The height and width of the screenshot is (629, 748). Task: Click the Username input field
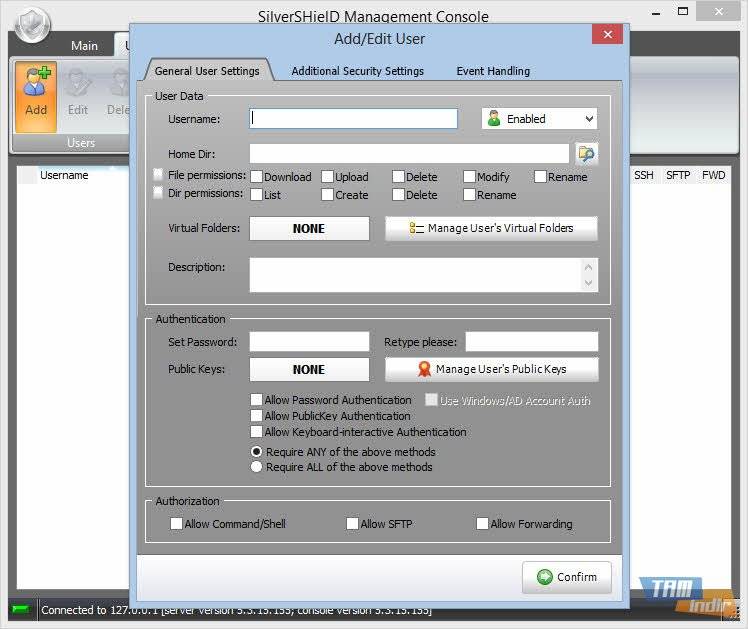click(353, 118)
